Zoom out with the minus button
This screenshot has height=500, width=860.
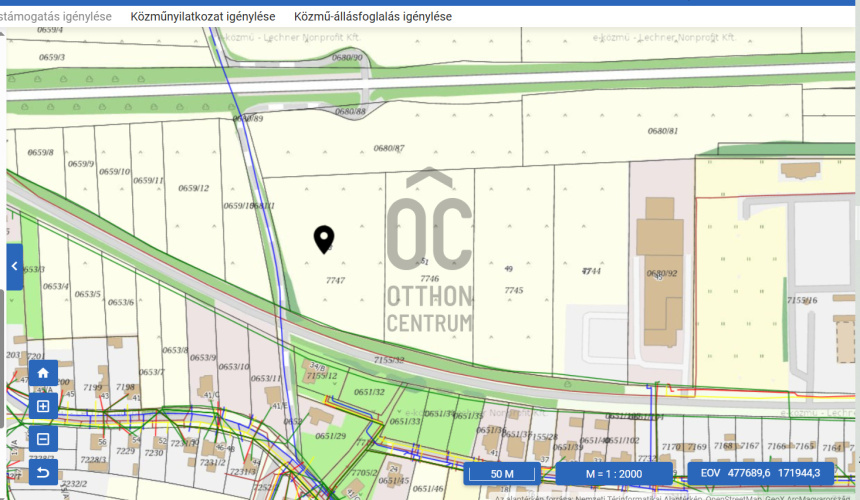tap(43, 439)
